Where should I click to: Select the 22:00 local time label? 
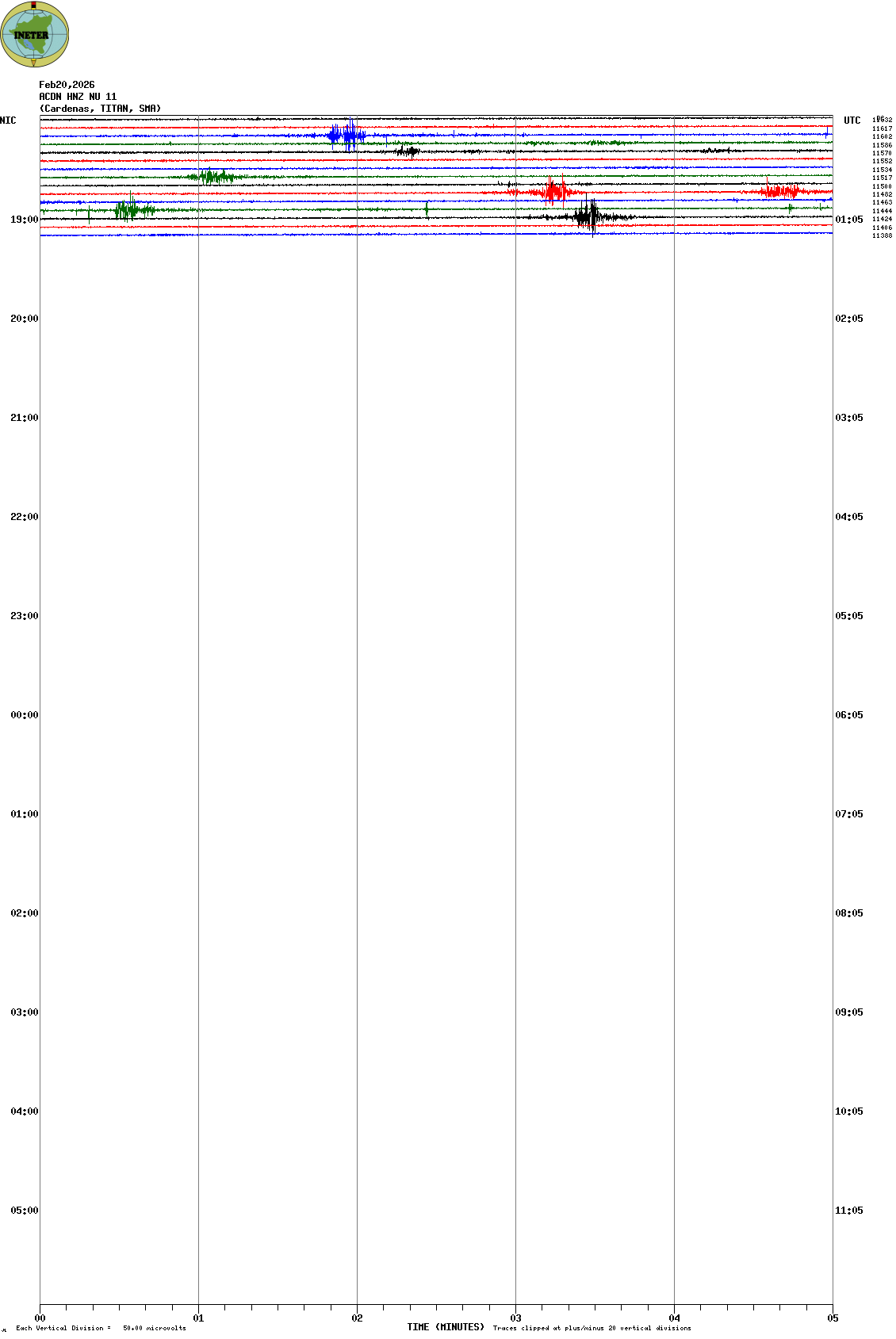pos(24,517)
